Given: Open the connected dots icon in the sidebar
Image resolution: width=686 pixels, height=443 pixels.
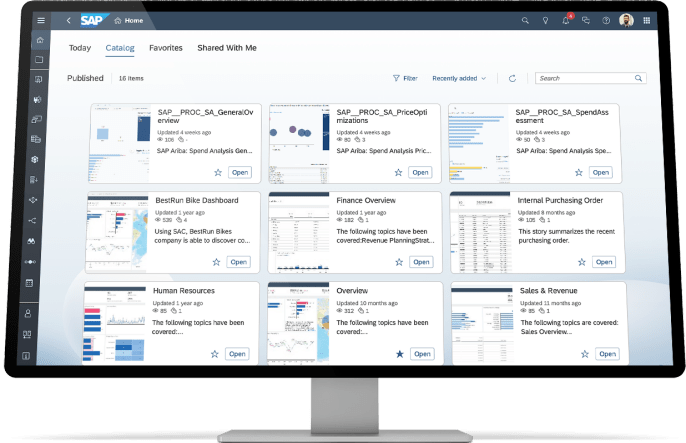Looking at the screenshot, I should [x=30, y=262].
